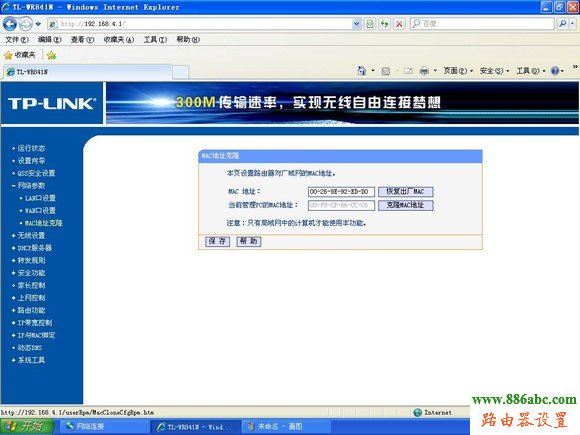This screenshot has height=435, width=580.
Task: Open LAN口设置 under network parameters
Action: pos(40,198)
